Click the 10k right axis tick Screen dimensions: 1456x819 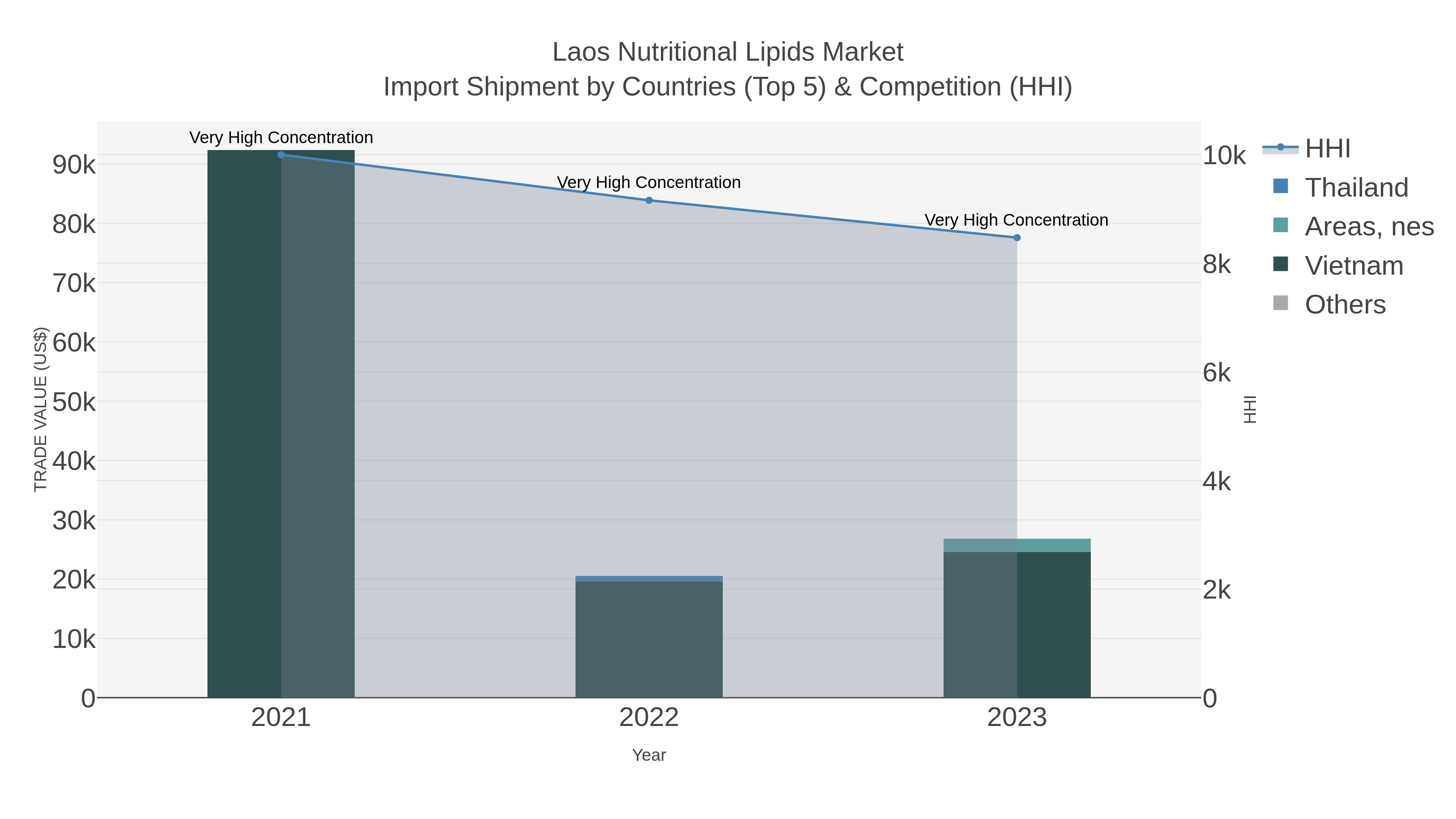click(1224, 155)
